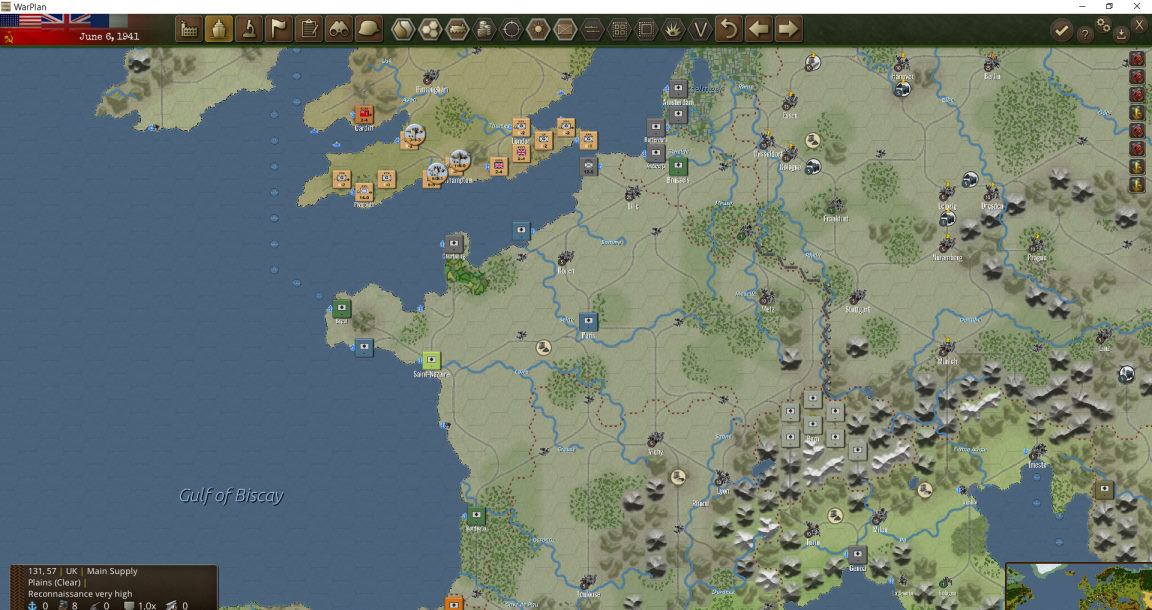Click the city marker at Birmingham

coord(431,76)
